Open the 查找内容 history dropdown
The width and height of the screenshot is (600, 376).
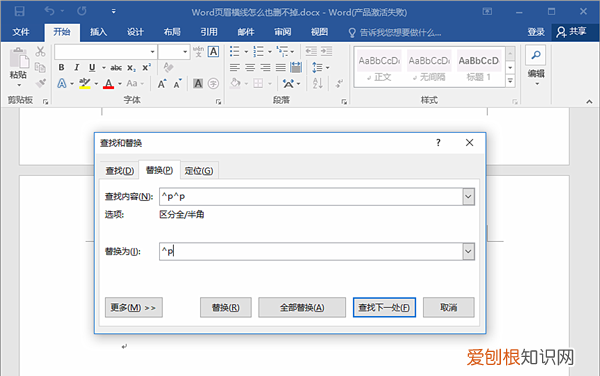pyautogui.click(x=468, y=197)
